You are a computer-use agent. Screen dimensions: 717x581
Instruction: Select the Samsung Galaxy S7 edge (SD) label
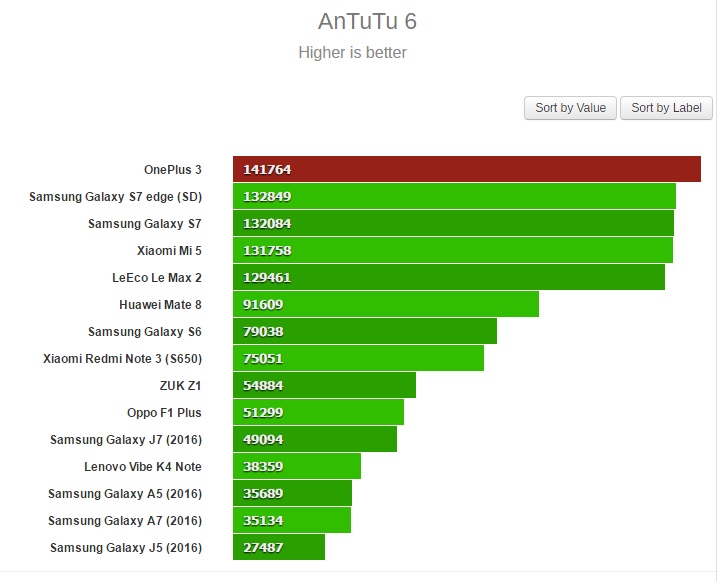[x=115, y=197]
